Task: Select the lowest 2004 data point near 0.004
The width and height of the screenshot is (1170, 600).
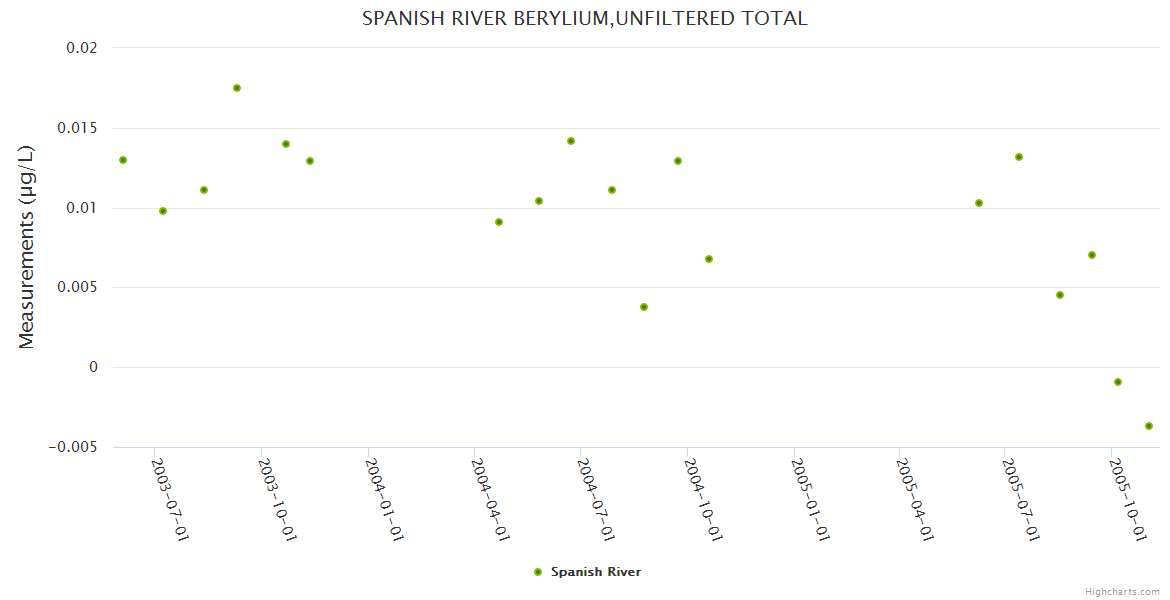Action: pyautogui.click(x=644, y=307)
